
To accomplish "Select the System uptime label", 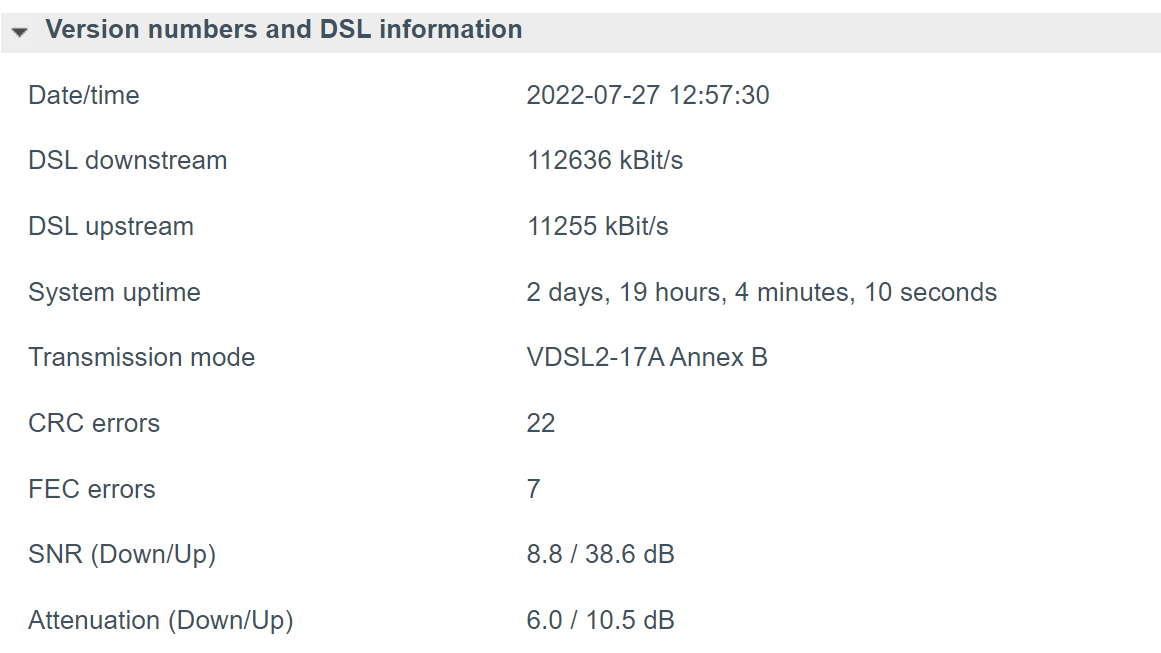I will [114, 293].
